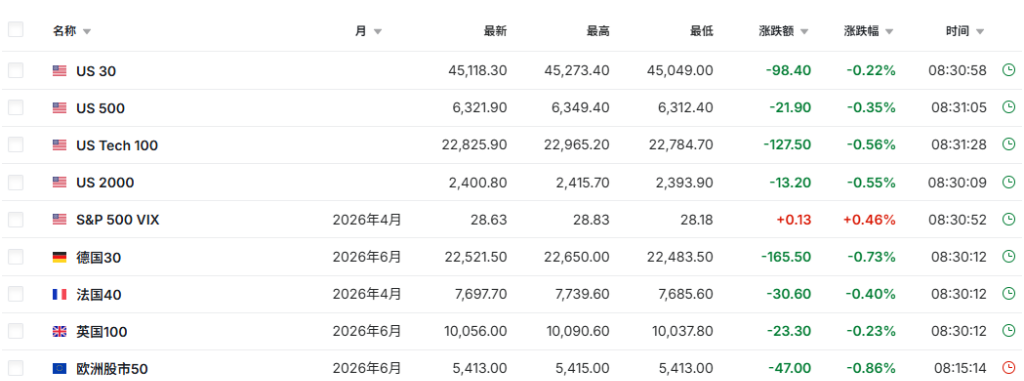Check the US 30 row checkbox
Image resolution: width=1024 pixels, height=381 pixels.
point(16,70)
